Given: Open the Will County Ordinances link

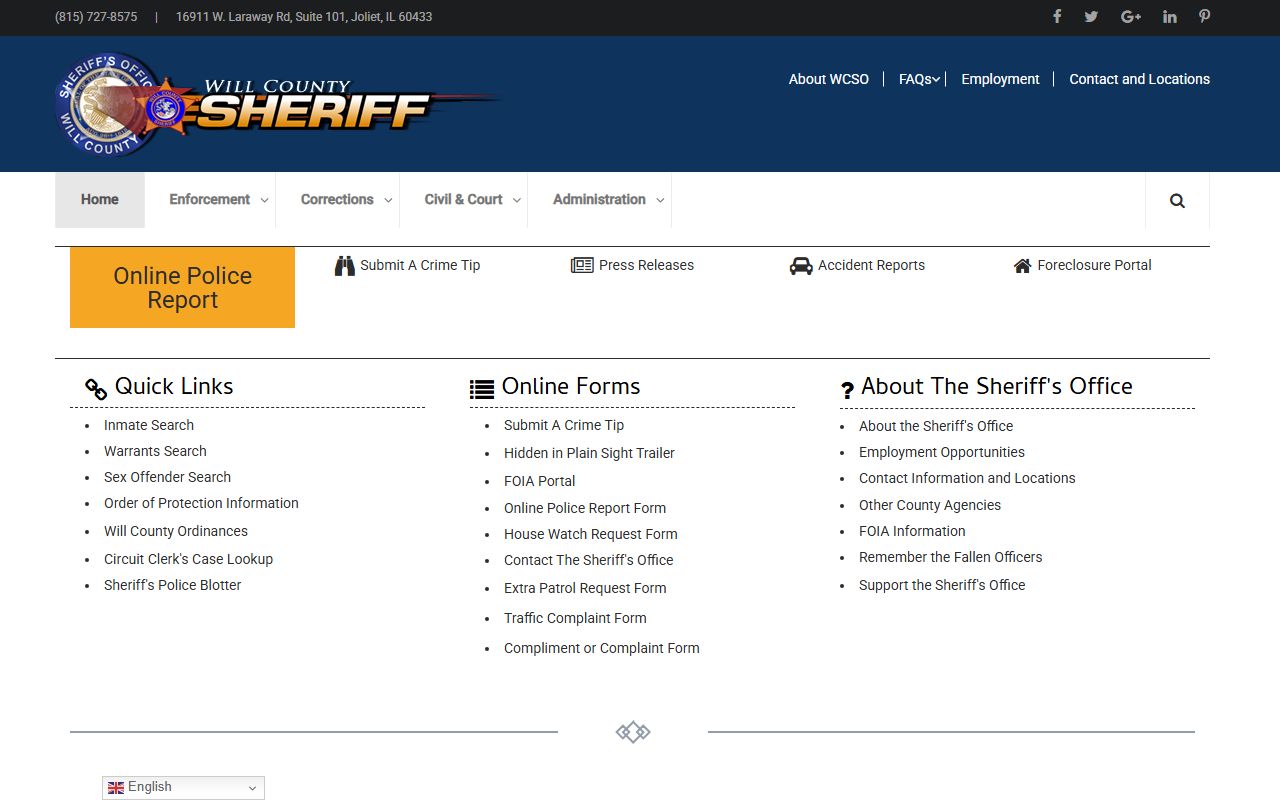Looking at the screenshot, I should (176, 531).
